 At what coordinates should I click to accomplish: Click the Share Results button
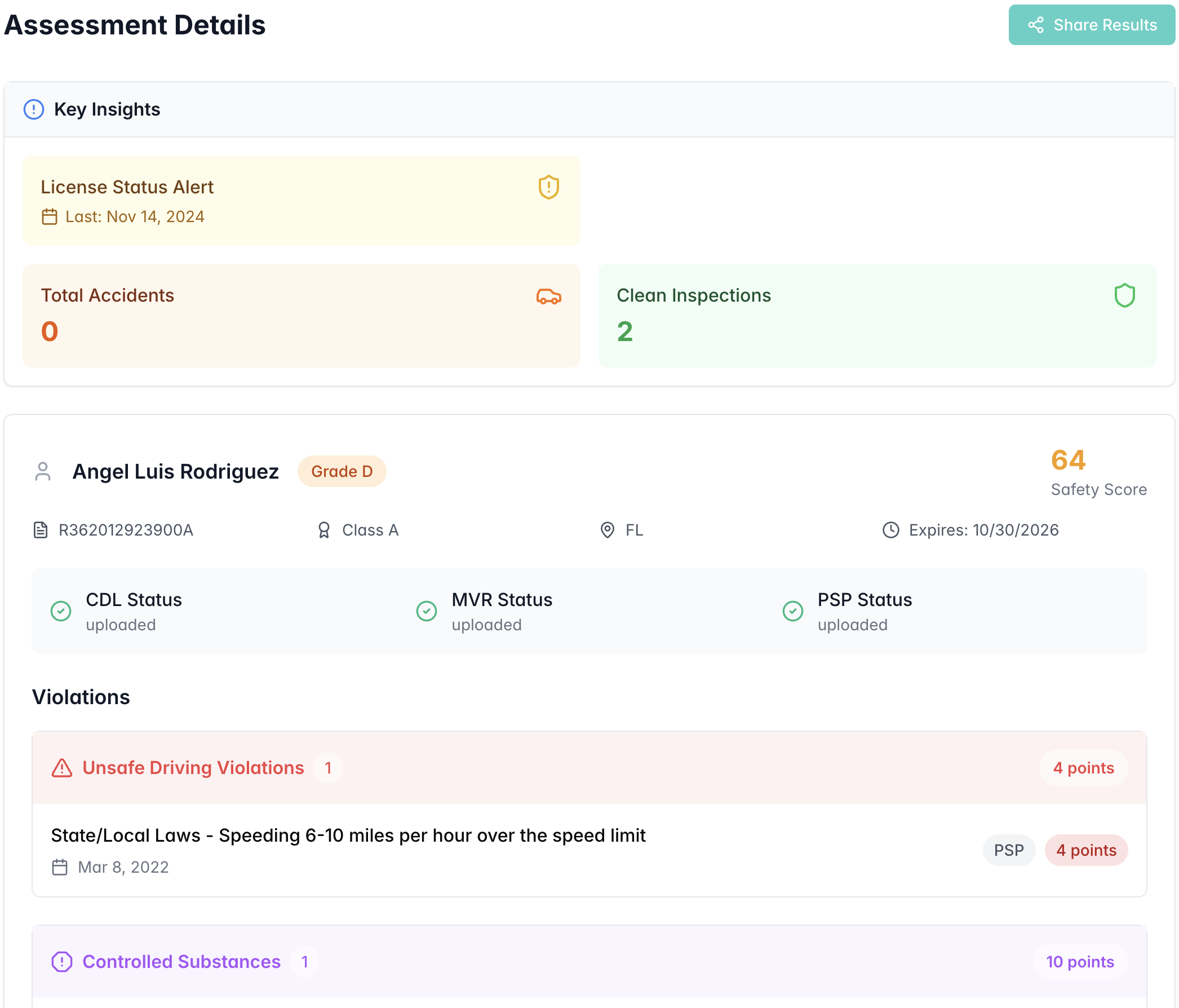pos(1092,25)
